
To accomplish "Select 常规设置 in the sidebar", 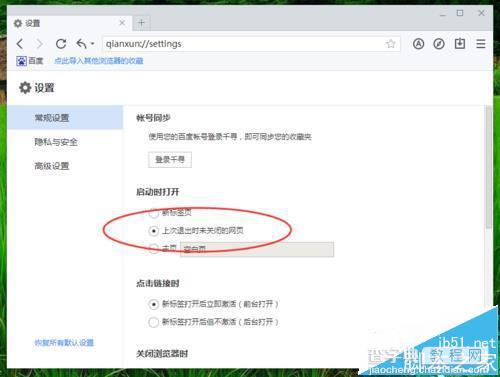I will [x=65, y=118].
